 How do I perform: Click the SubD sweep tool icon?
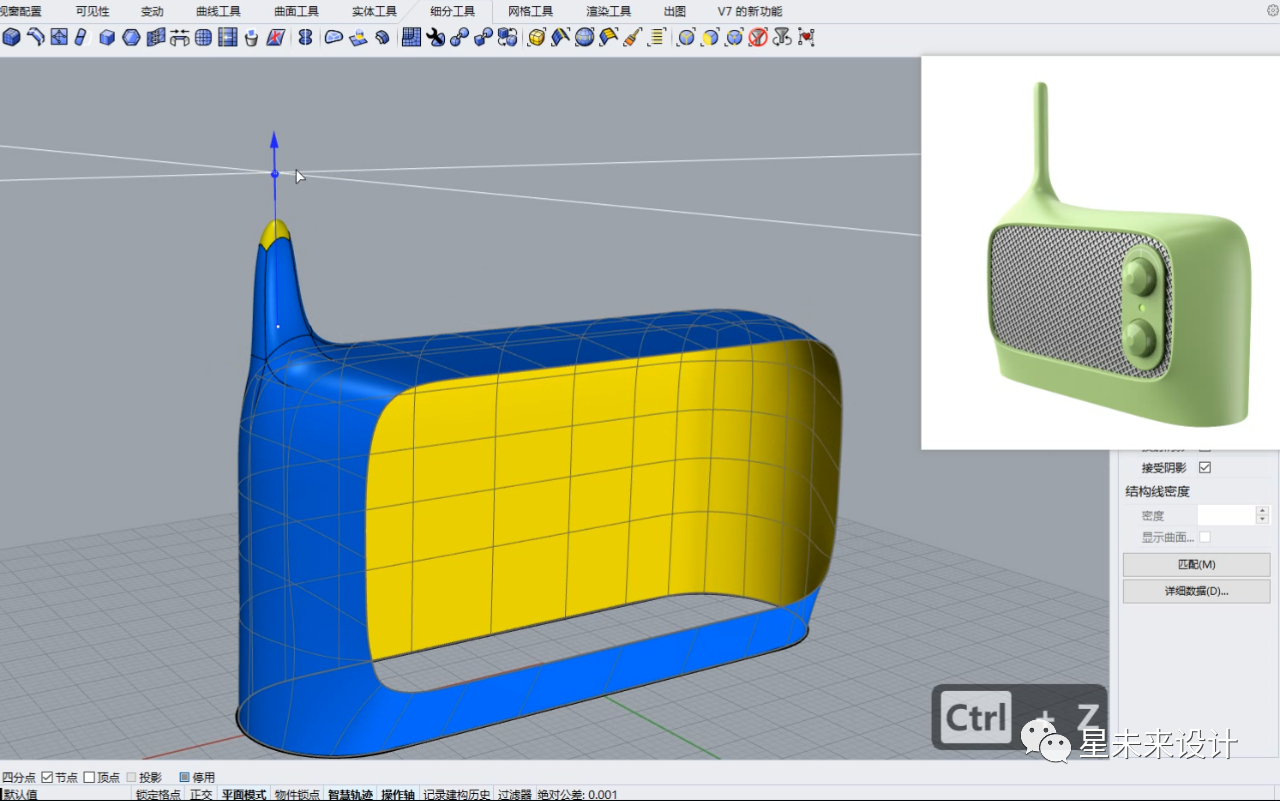(35, 37)
